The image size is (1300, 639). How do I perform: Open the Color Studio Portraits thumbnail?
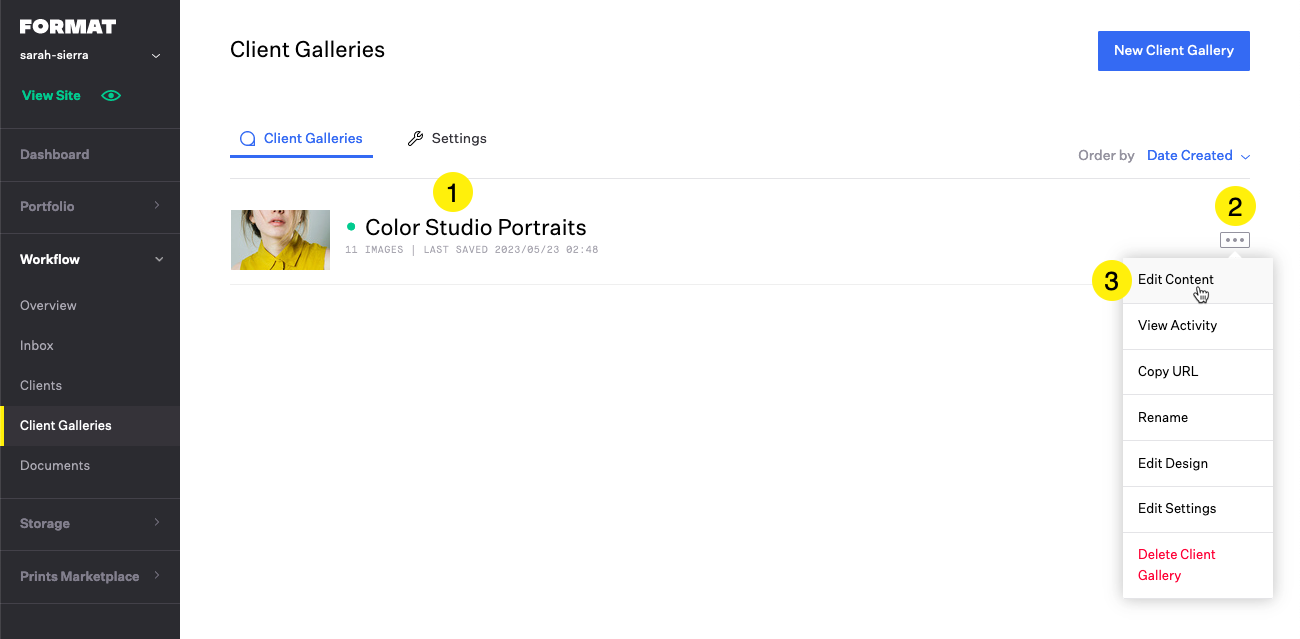(x=280, y=240)
